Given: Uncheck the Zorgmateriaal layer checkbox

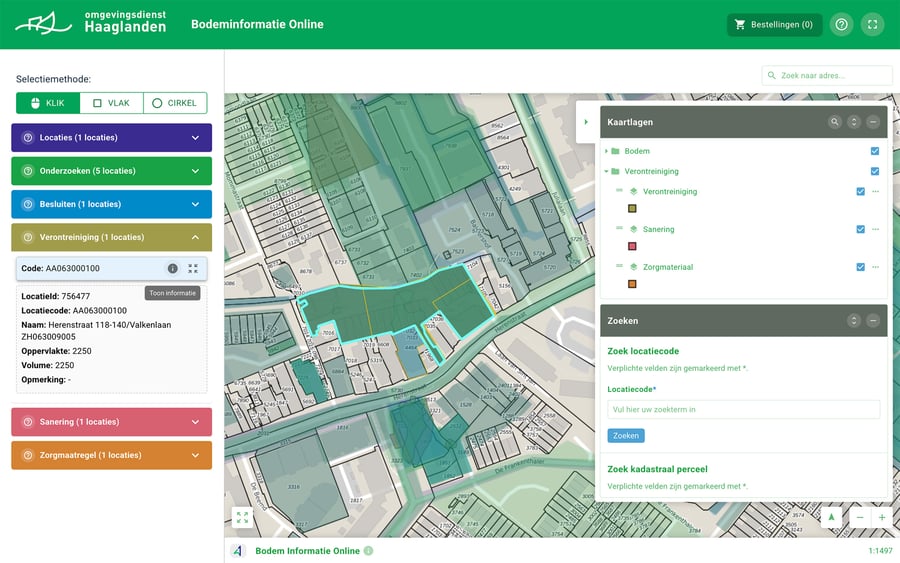Looking at the screenshot, I should [x=860, y=267].
